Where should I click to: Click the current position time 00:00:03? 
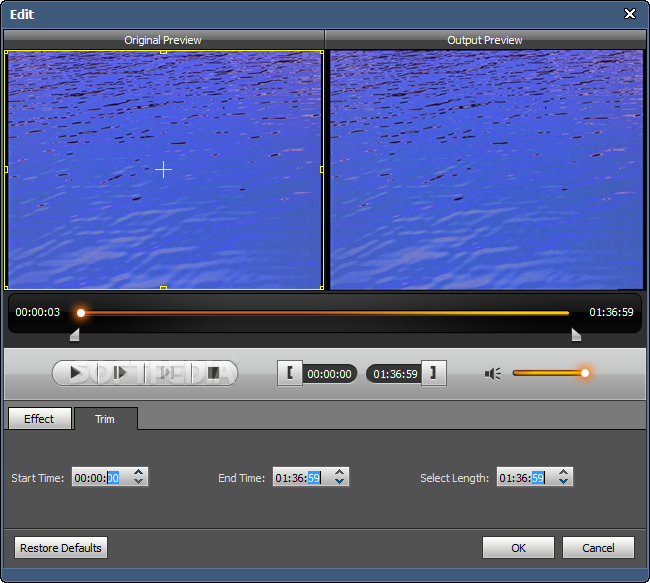[38, 312]
